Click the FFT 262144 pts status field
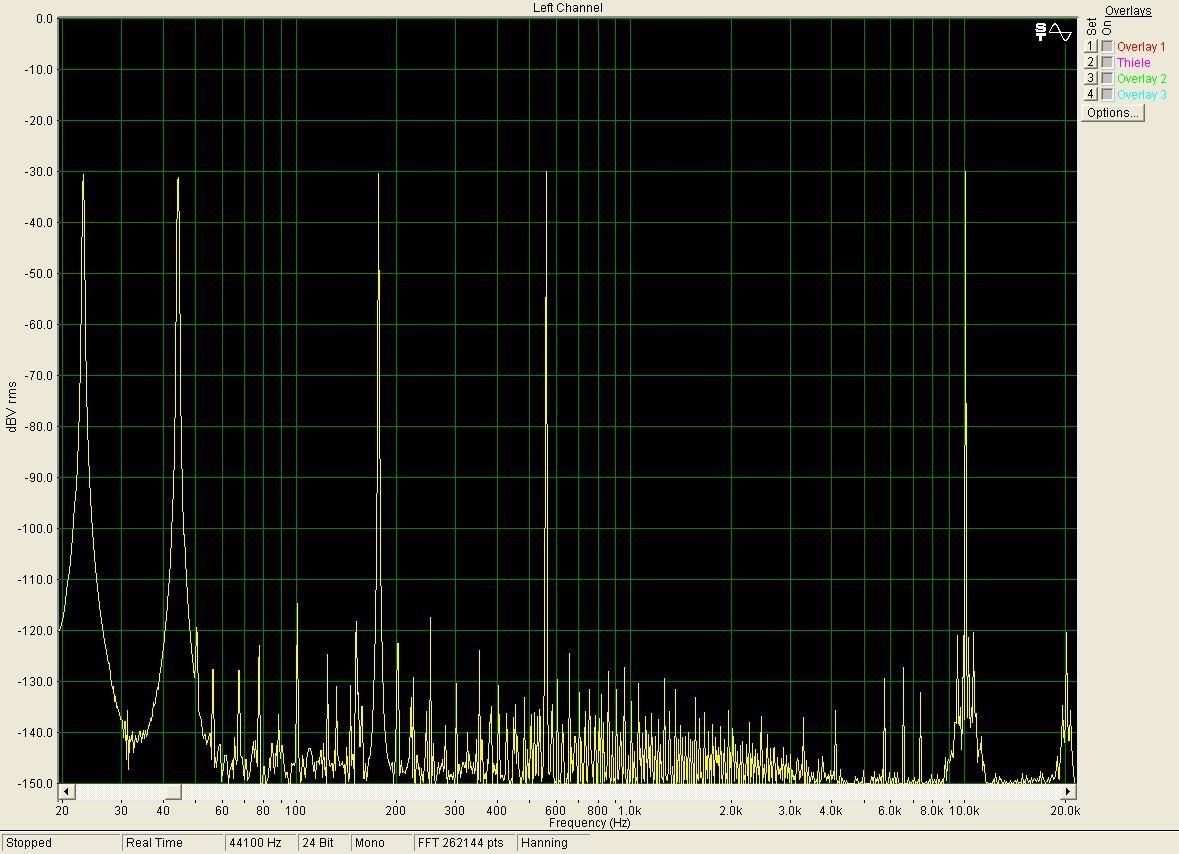Image resolution: width=1179 pixels, height=854 pixels. click(465, 843)
